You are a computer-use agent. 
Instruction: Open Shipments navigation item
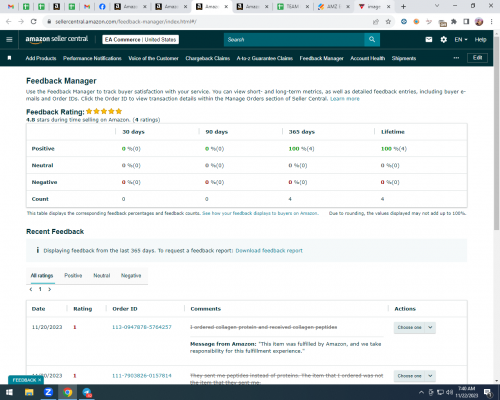click(x=404, y=58)
